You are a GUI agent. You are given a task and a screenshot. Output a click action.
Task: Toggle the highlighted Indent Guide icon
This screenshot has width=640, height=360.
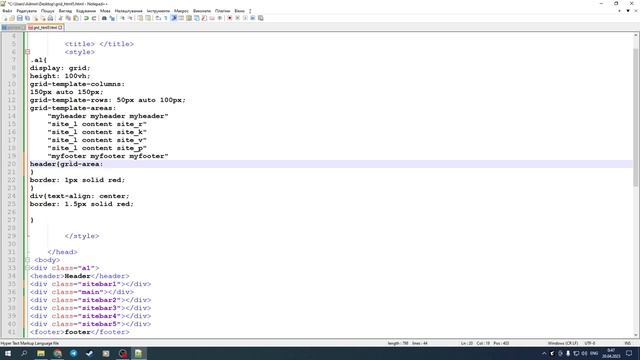[x=173, y=18]
